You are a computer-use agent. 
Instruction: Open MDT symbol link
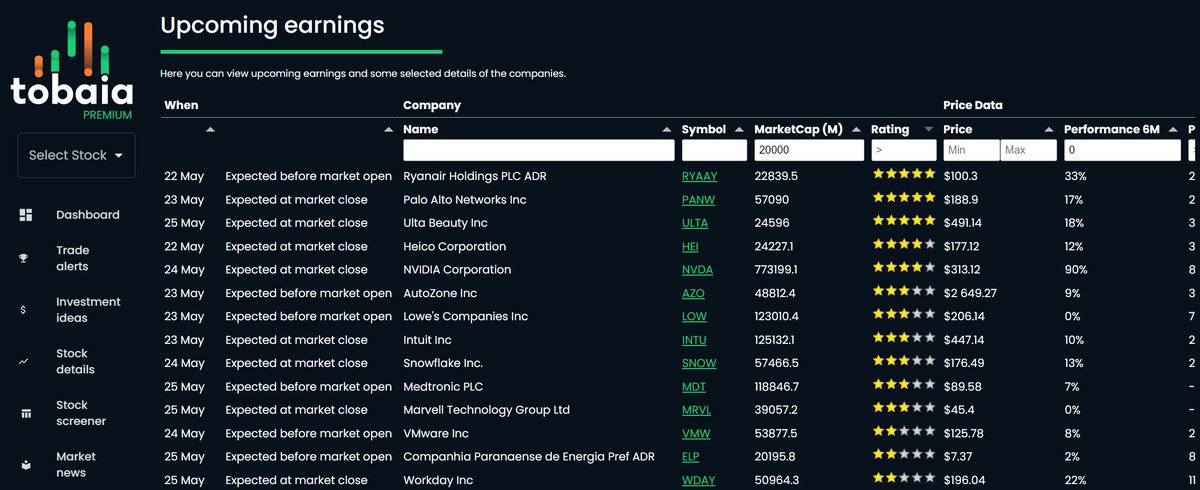694,387
